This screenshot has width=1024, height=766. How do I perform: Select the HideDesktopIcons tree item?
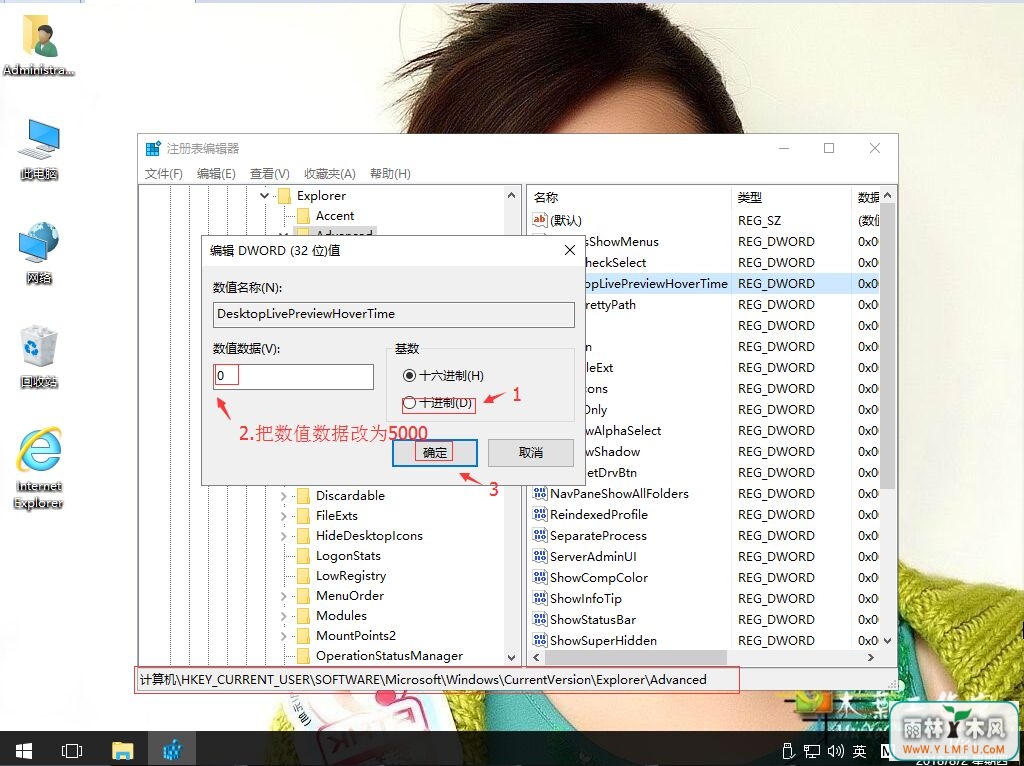[x=369, y=535]
